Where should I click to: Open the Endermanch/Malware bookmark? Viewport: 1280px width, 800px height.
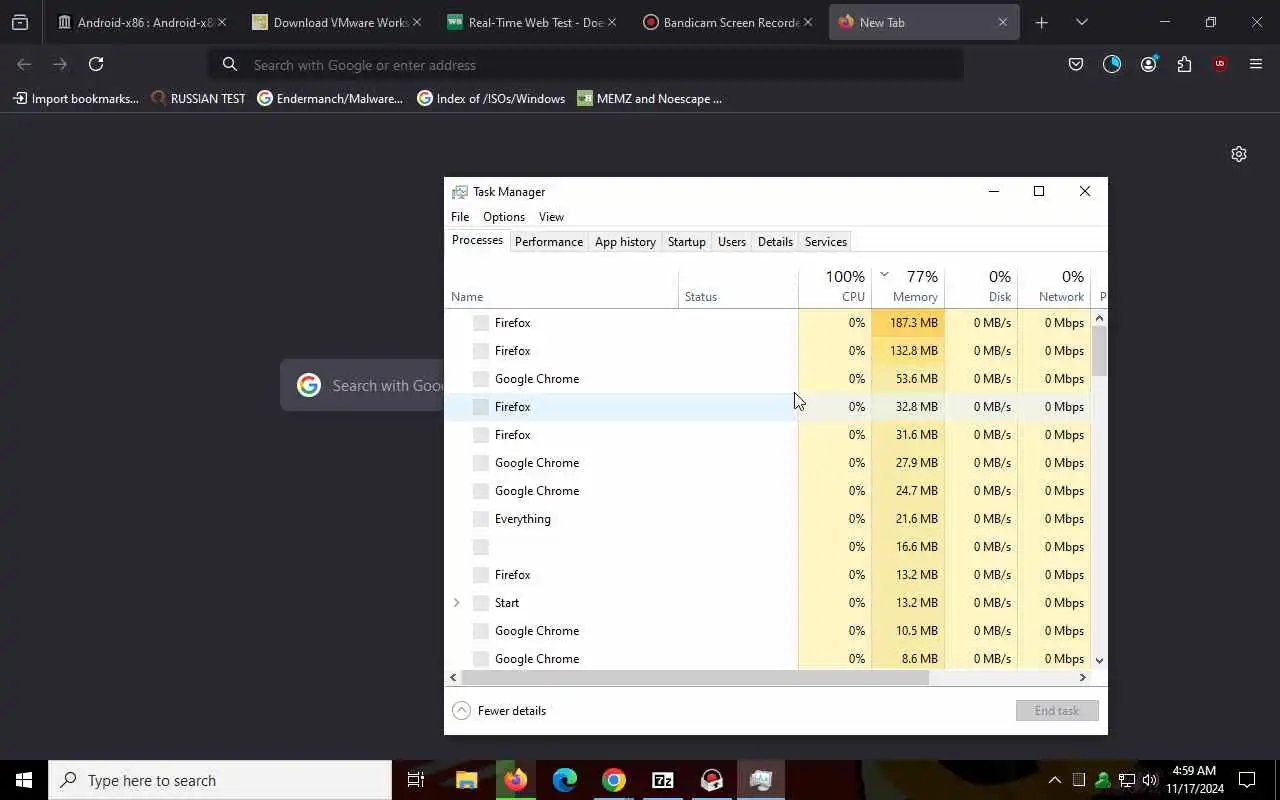pos(330,99)
